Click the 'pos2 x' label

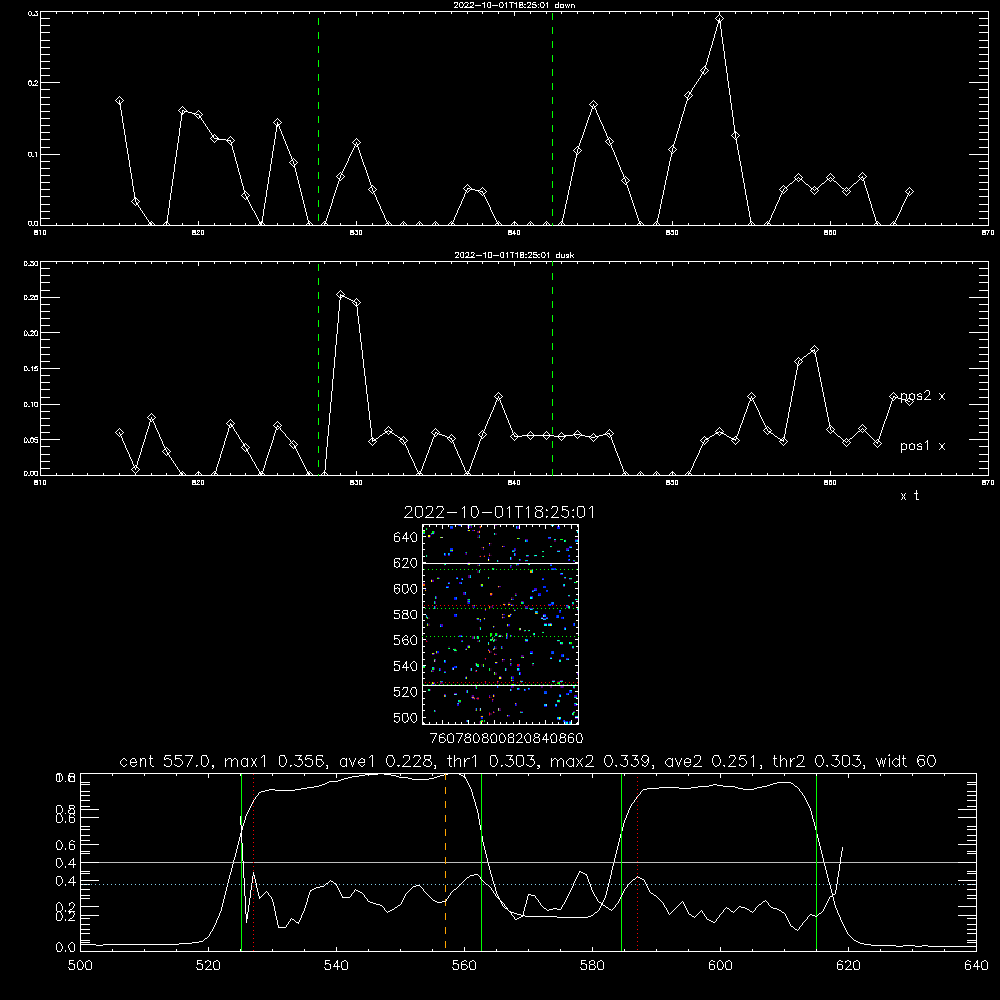pos(922,396)
